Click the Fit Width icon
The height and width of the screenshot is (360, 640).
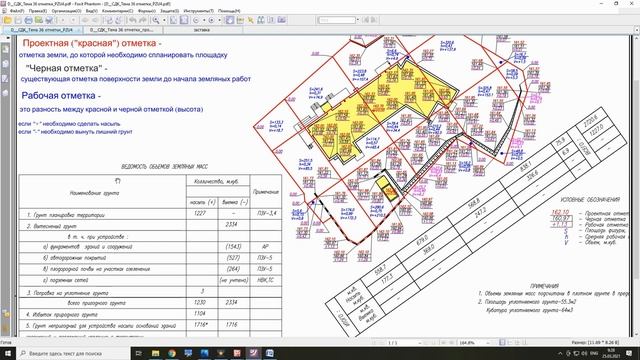(x=184, y=20)
